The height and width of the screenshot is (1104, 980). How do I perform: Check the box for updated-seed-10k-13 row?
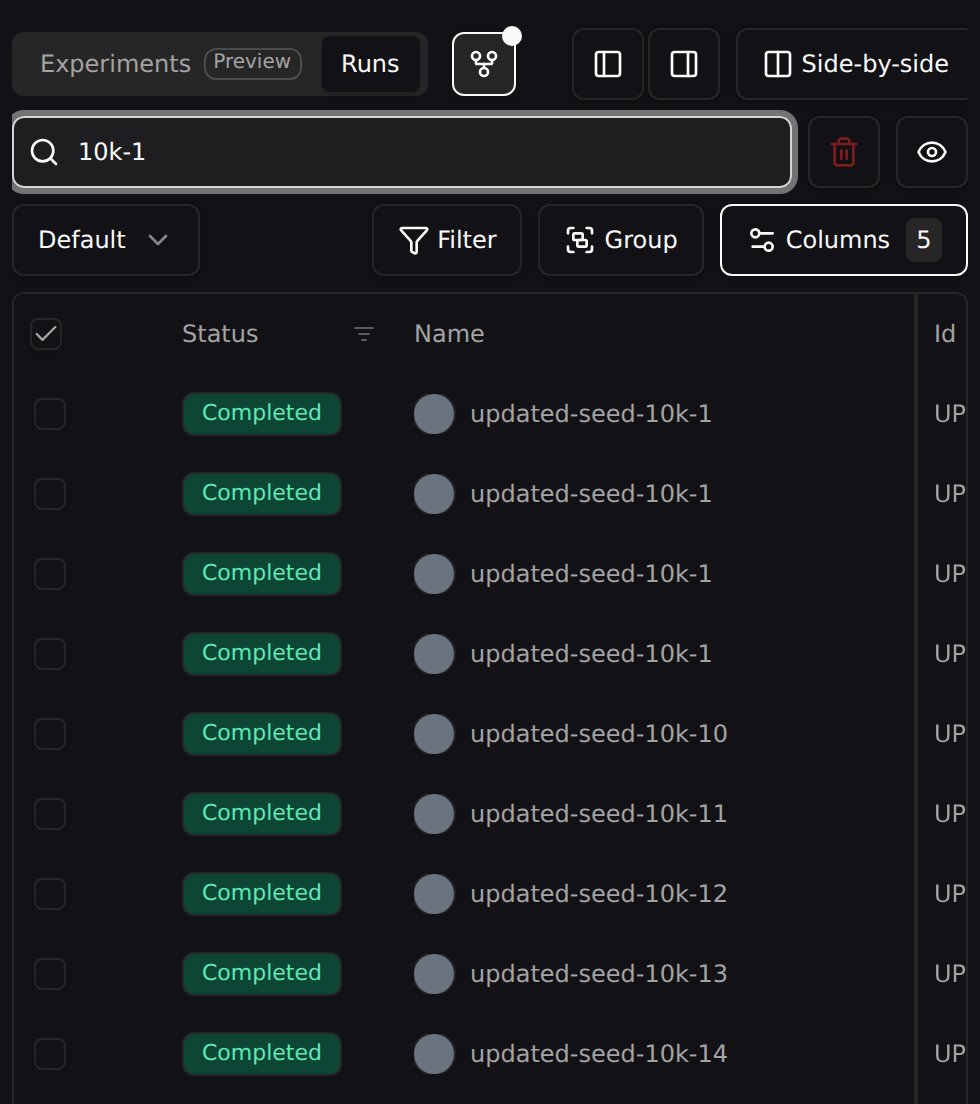click(x=50, y=974)
